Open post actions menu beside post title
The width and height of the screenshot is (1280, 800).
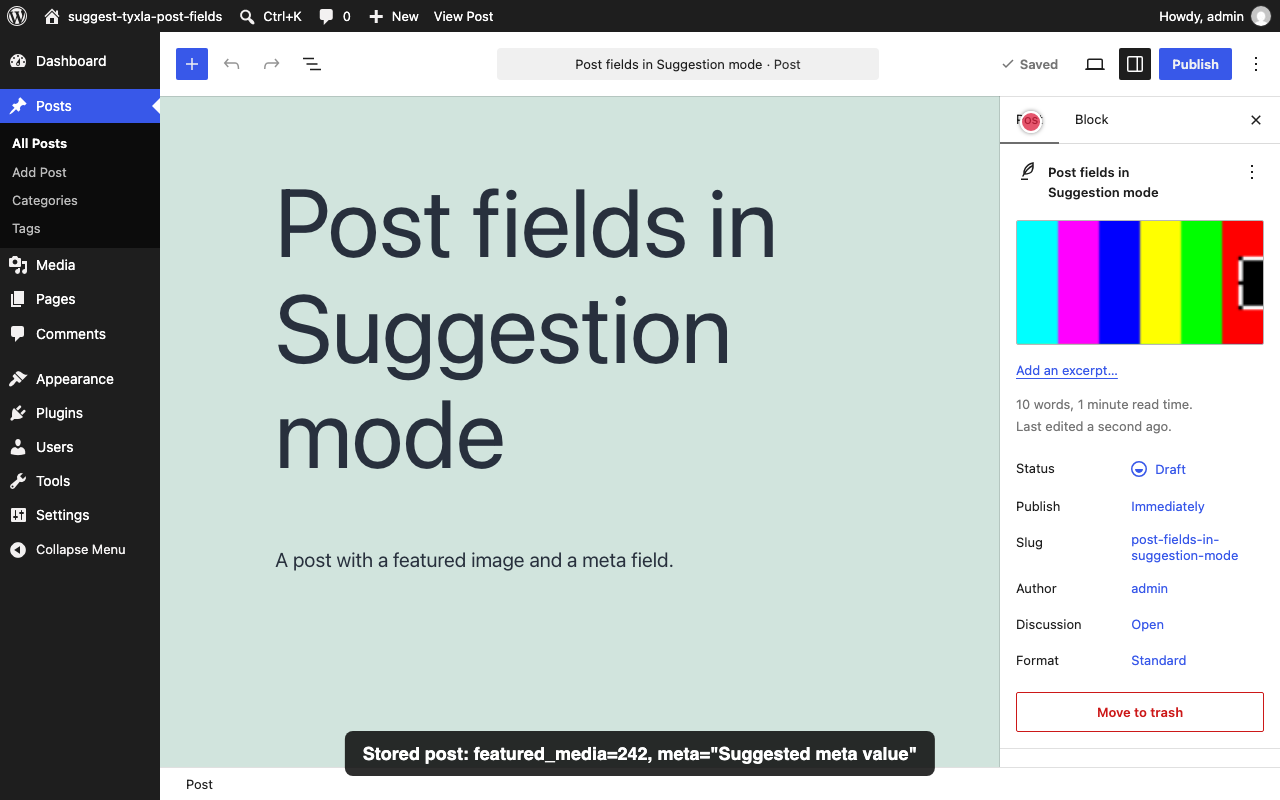tap(1252, 172)
